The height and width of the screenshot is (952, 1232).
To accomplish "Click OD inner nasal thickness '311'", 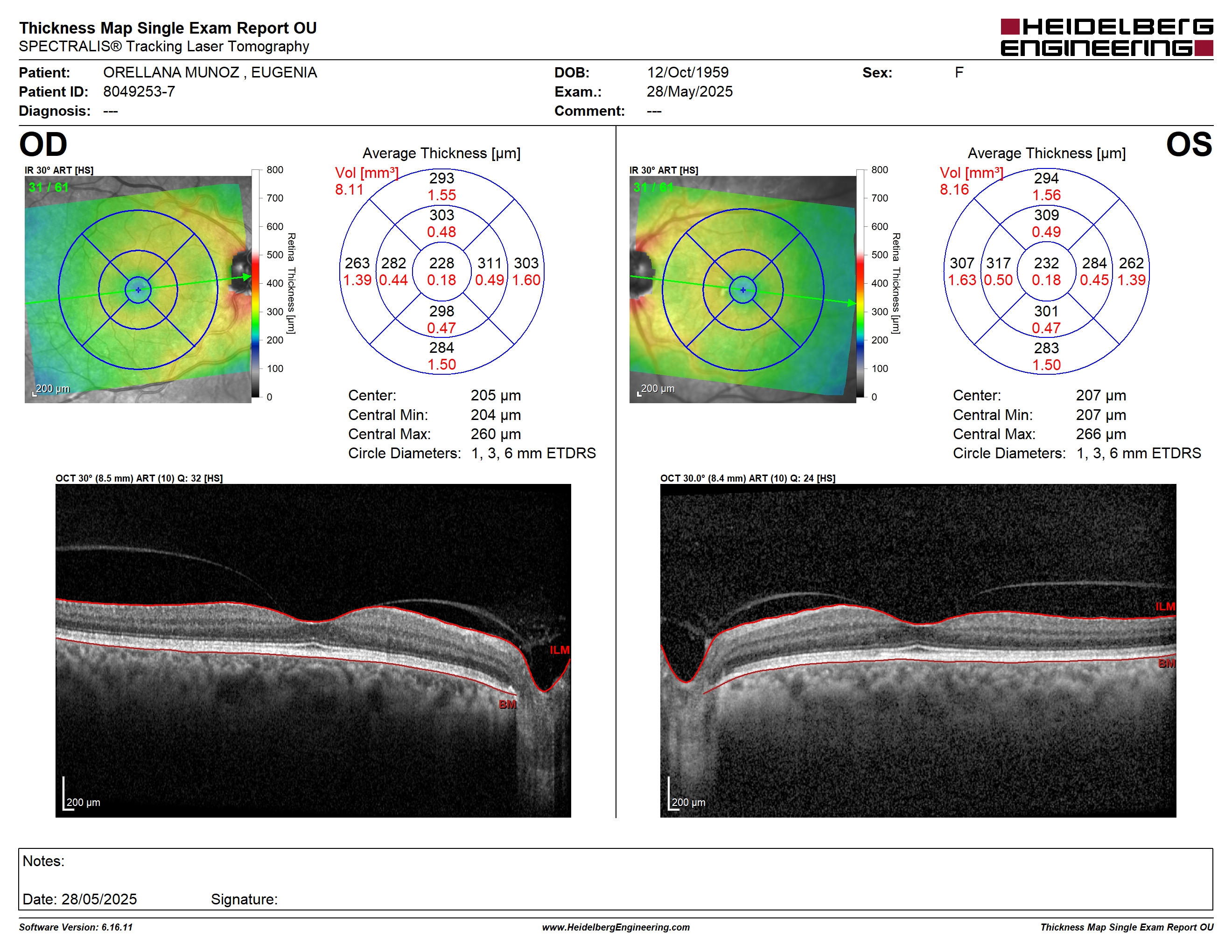I will coord(489,263).
